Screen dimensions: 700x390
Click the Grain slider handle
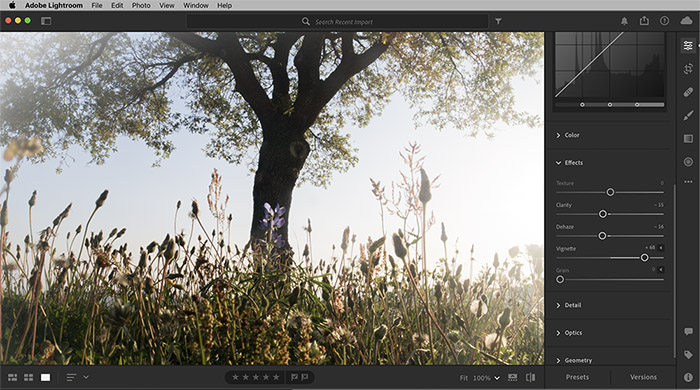pyautogui.click(x=560, y=279)
